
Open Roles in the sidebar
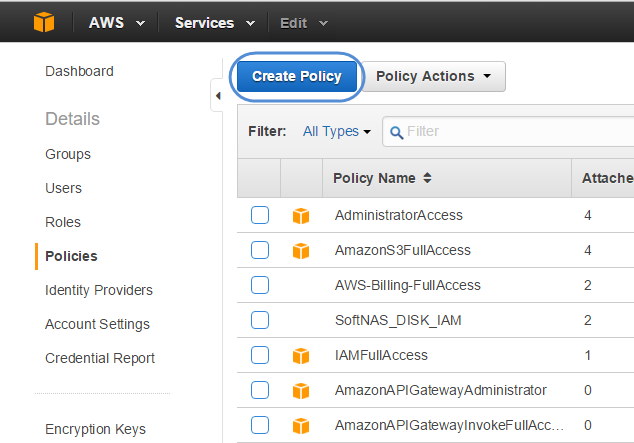(63, 222)
